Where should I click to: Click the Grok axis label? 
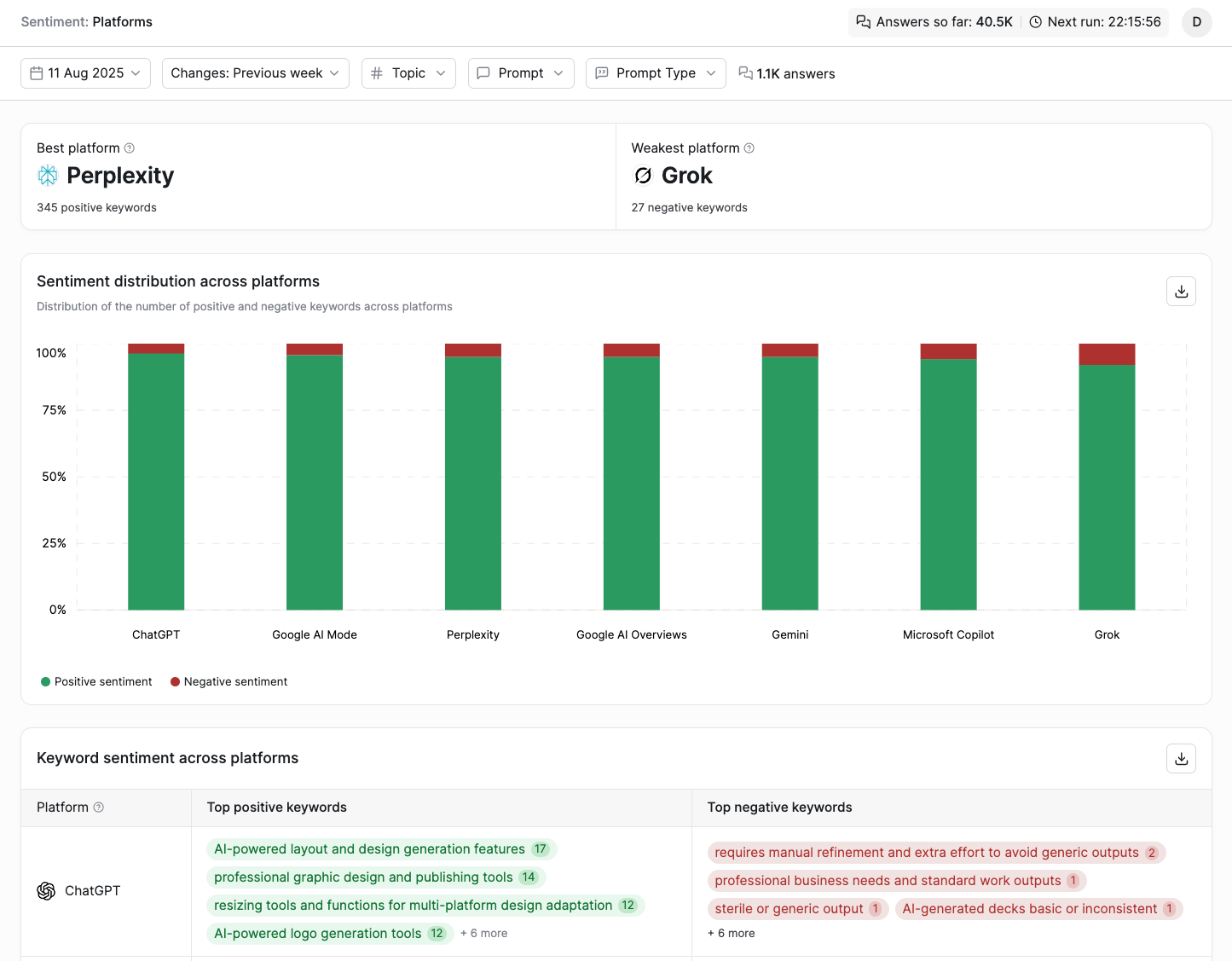click(1107, 635)
